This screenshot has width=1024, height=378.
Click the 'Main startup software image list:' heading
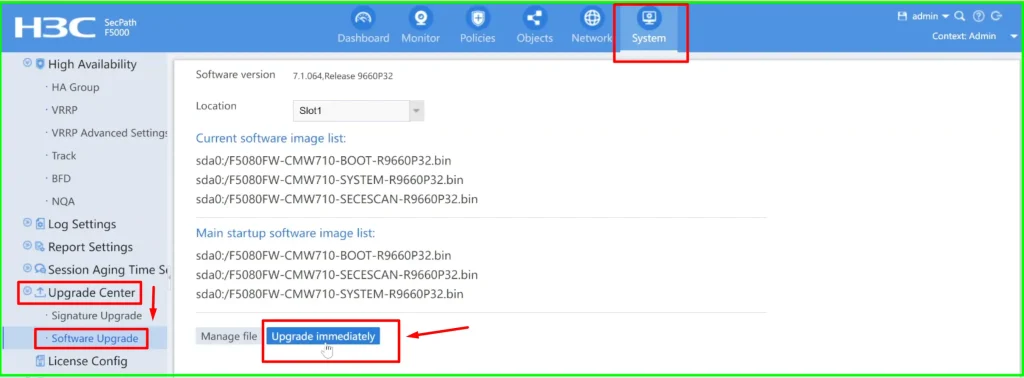tap(285, 232)
